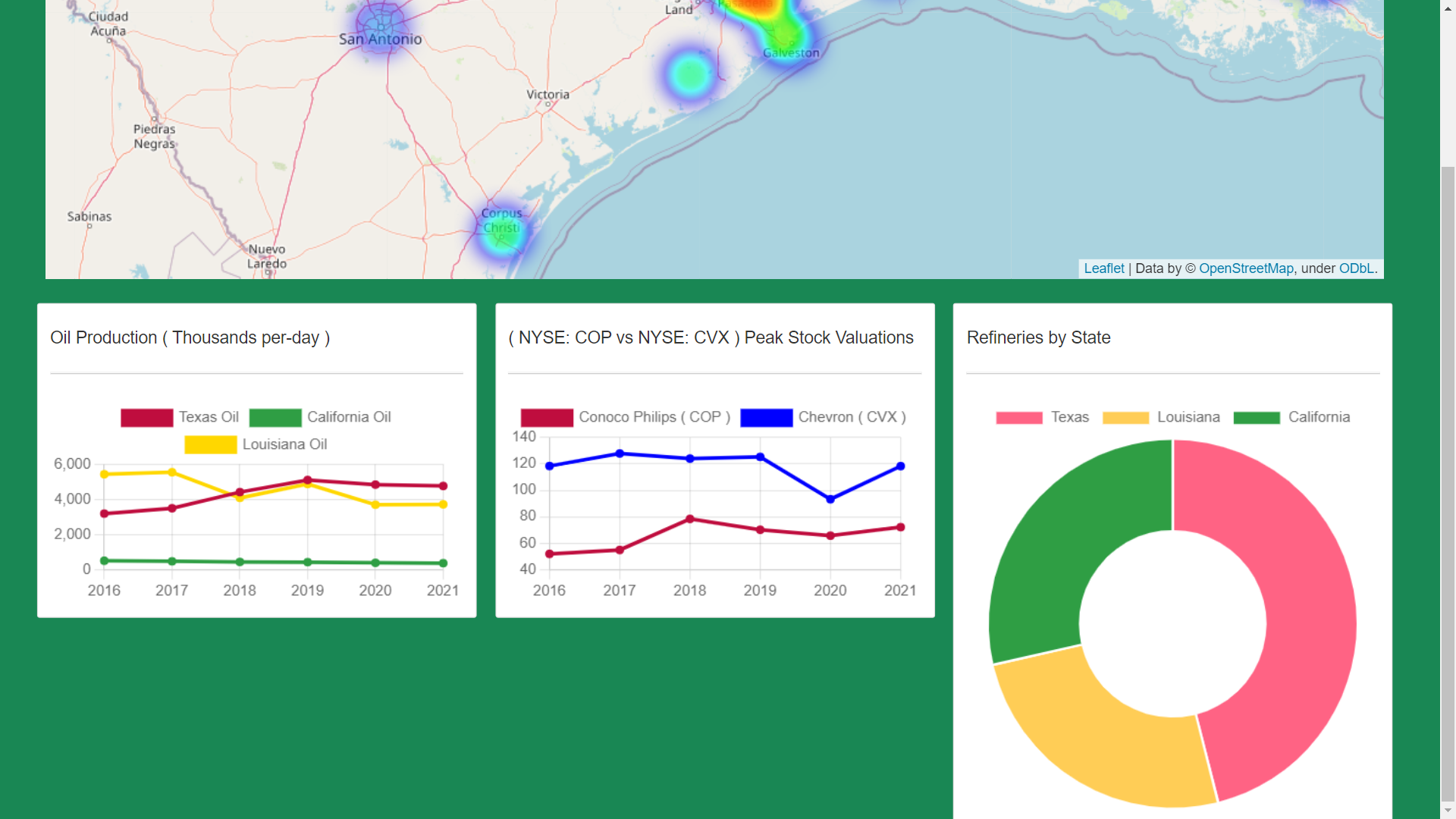Image resolution: width=1456 pixels, height=819 pixels.
Task: Open the OpenStreetMap link
Action: (x=1246, y=268)
